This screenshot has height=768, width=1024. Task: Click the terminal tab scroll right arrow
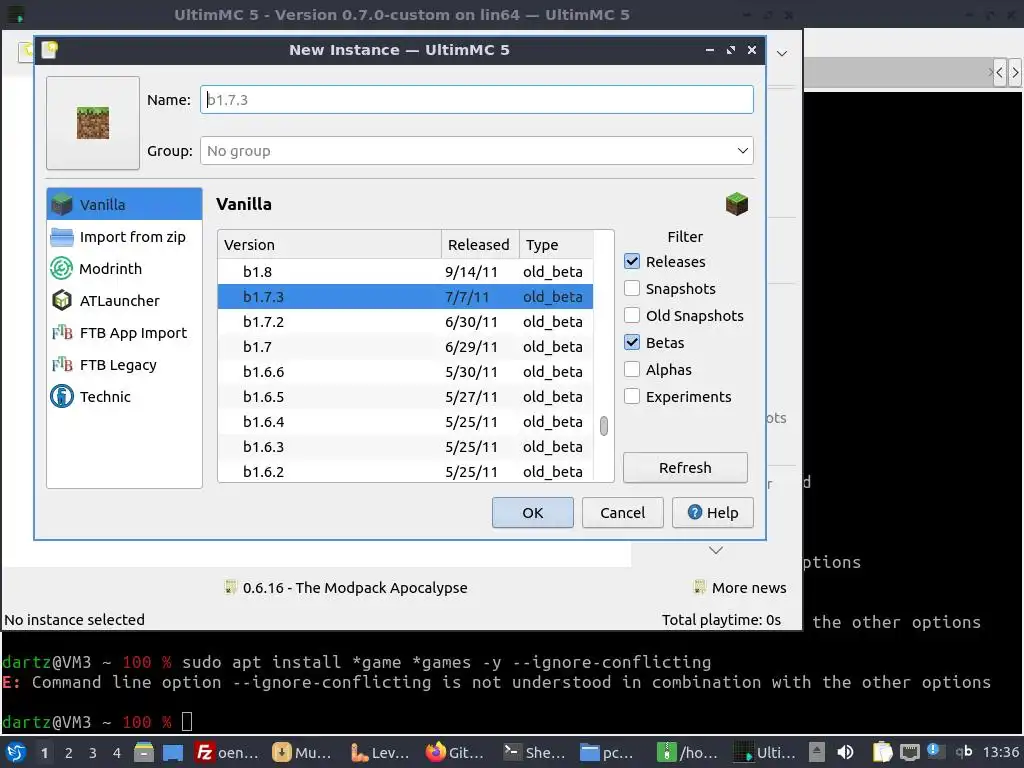coord(1015,72)
